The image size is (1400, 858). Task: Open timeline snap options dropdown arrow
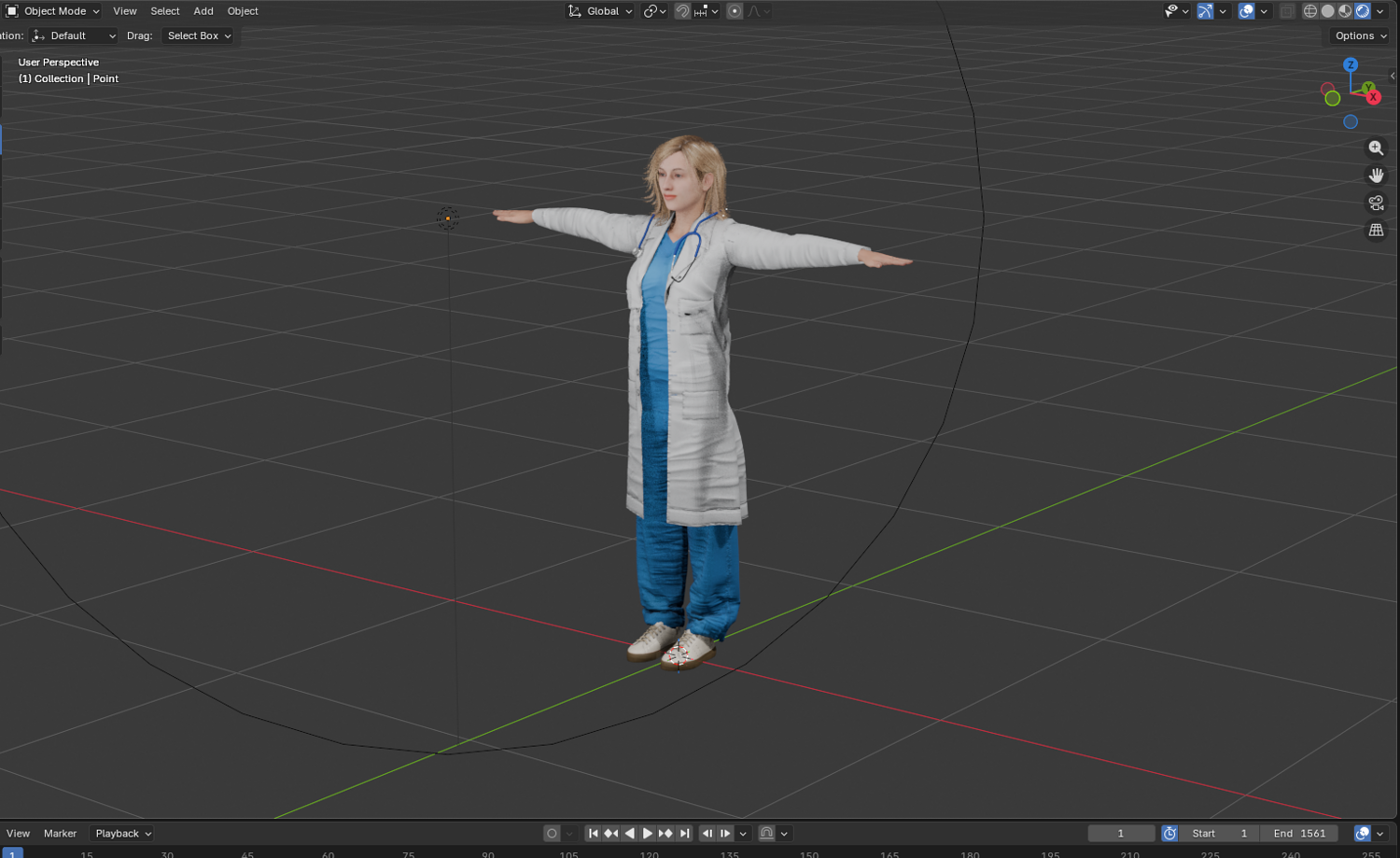click(x=784, y=834)
